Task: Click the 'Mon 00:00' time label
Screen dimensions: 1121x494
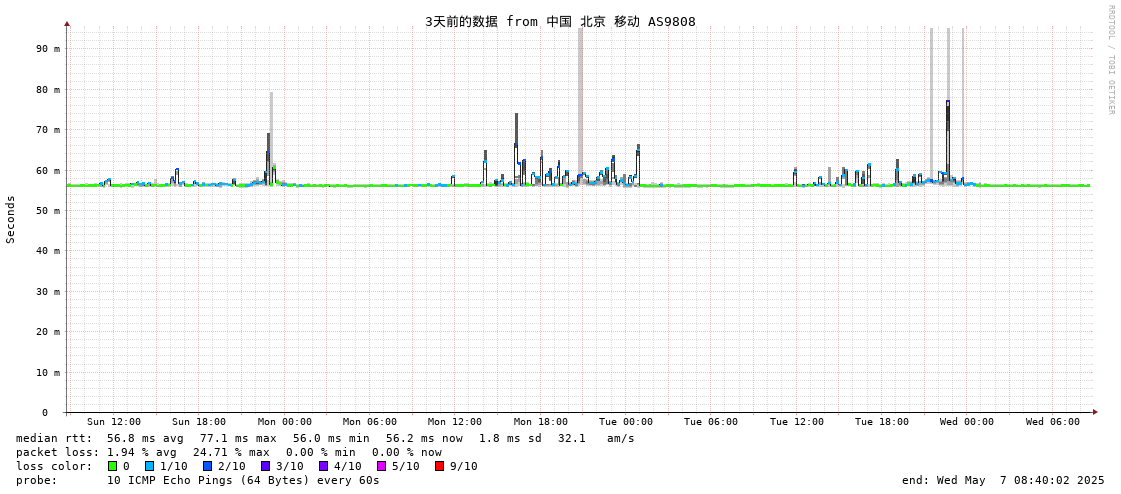Action: (x=285, y=422)
